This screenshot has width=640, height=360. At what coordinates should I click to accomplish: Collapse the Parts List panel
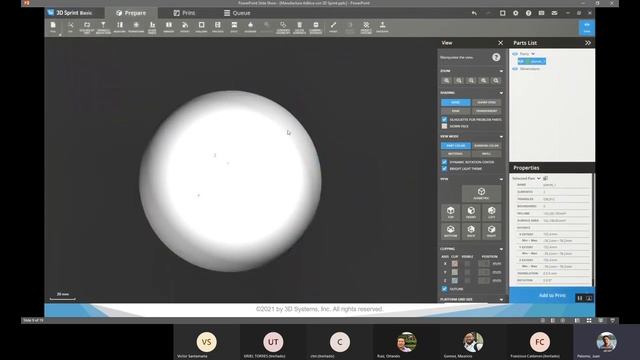588,43
